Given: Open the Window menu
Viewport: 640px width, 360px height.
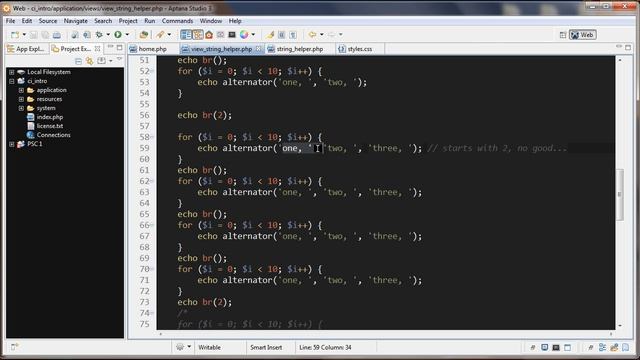Looking at the screenshot, I should click(211, 21).
